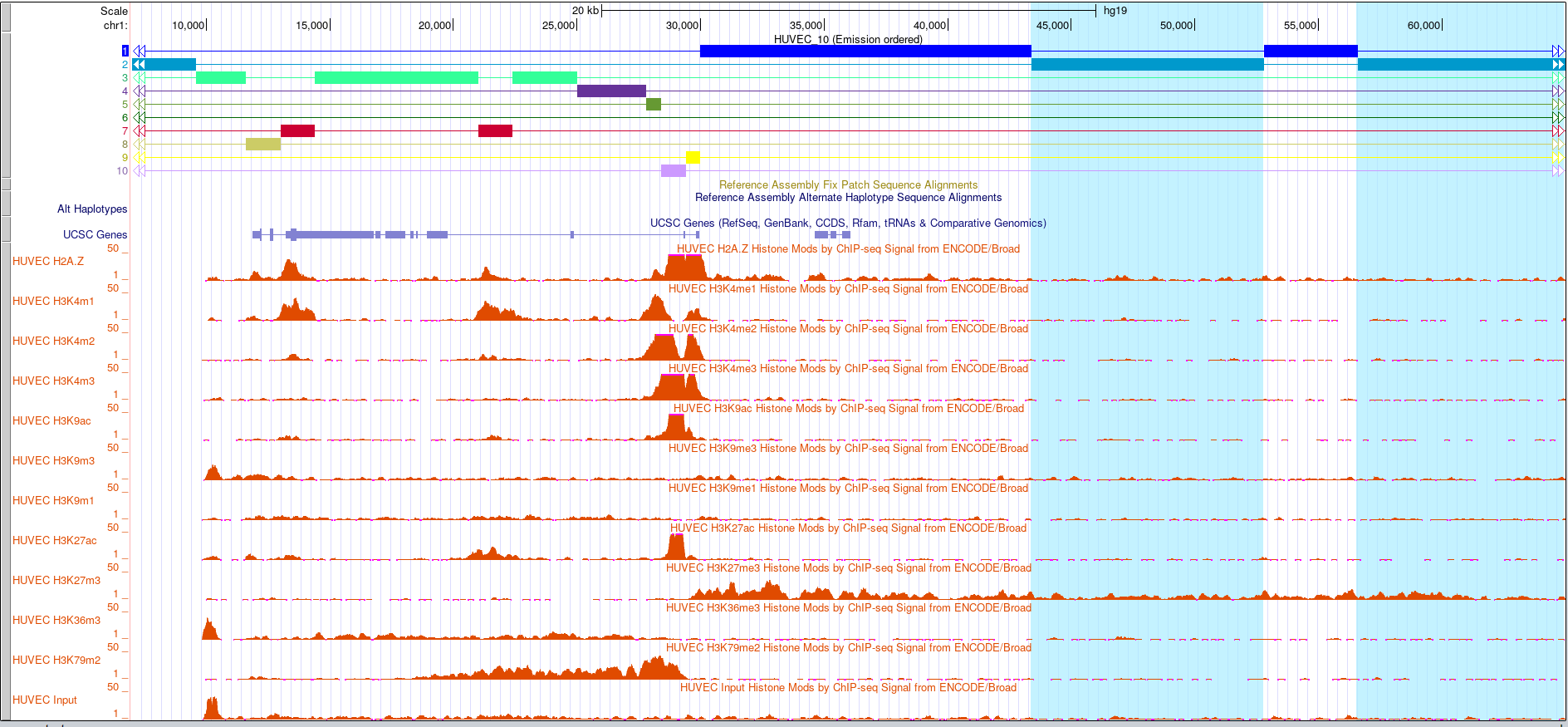Click the chr1: position label
This screenshot has height=727, width=1568.
click(115, 26)
